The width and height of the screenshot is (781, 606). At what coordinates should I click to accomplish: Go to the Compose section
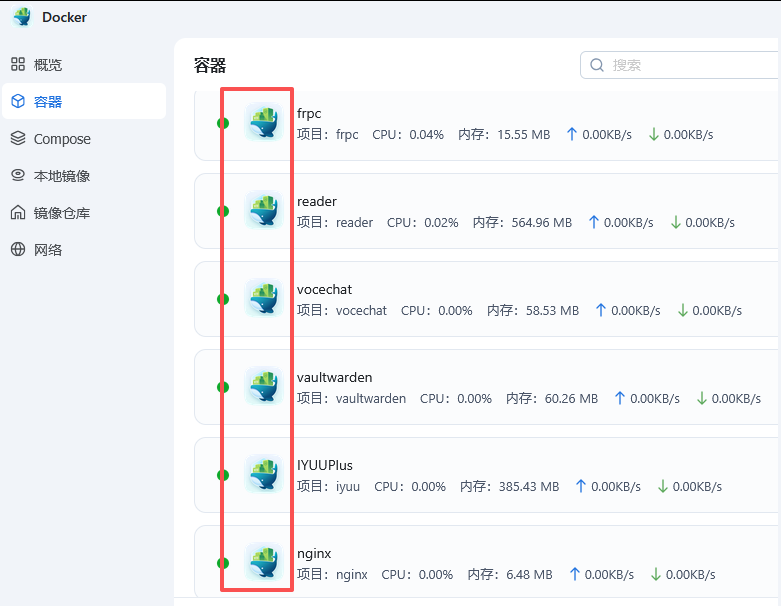84,138
